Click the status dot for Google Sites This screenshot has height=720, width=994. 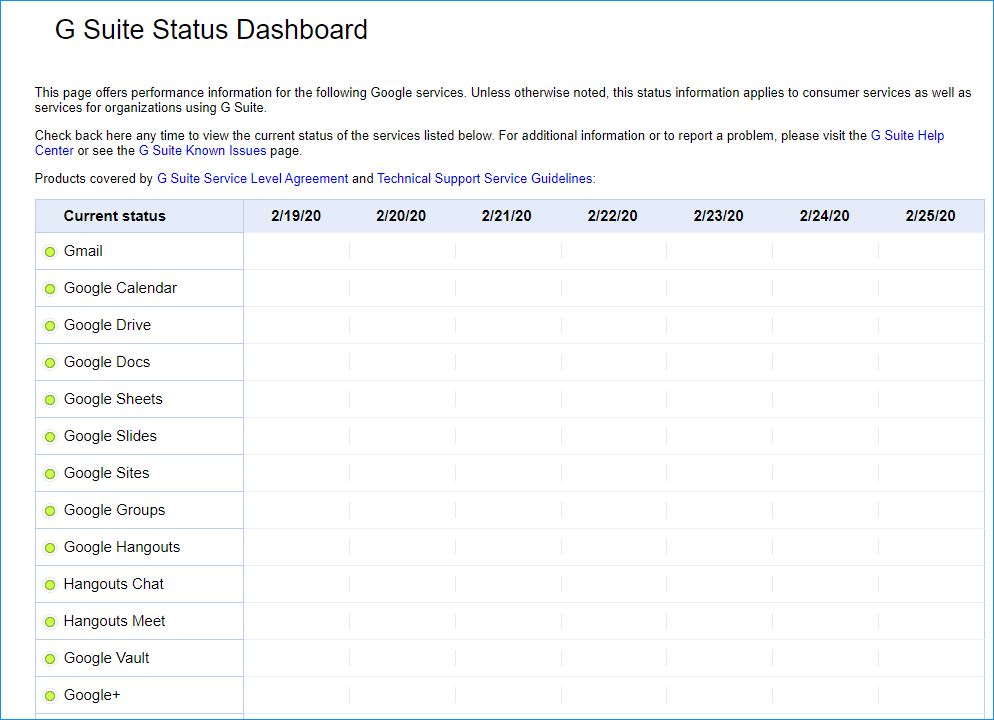coord(50,474)
